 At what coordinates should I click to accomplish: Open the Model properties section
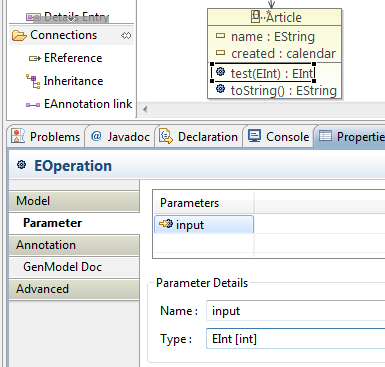(74, 201)
